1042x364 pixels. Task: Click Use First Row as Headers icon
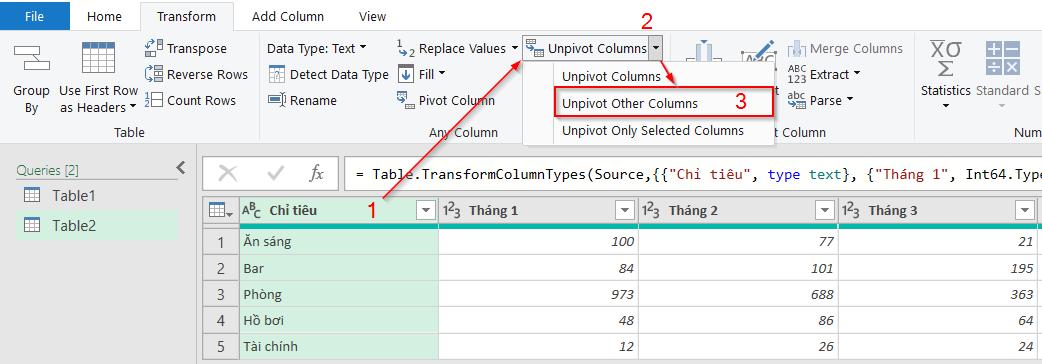pyautogui.click(x=98, y=58)
